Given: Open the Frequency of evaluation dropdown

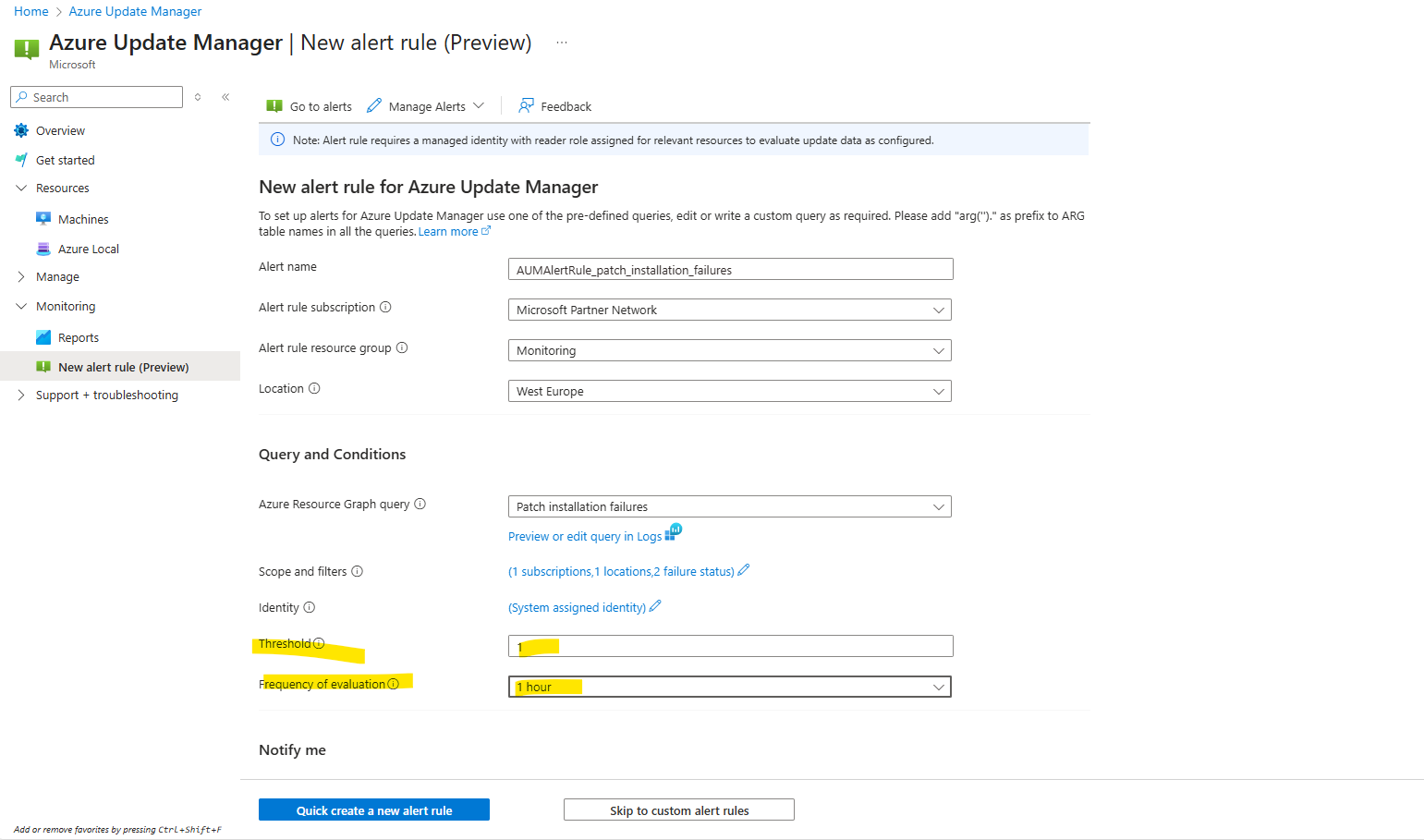Looking at the screenshot, I should click(730, 687).
